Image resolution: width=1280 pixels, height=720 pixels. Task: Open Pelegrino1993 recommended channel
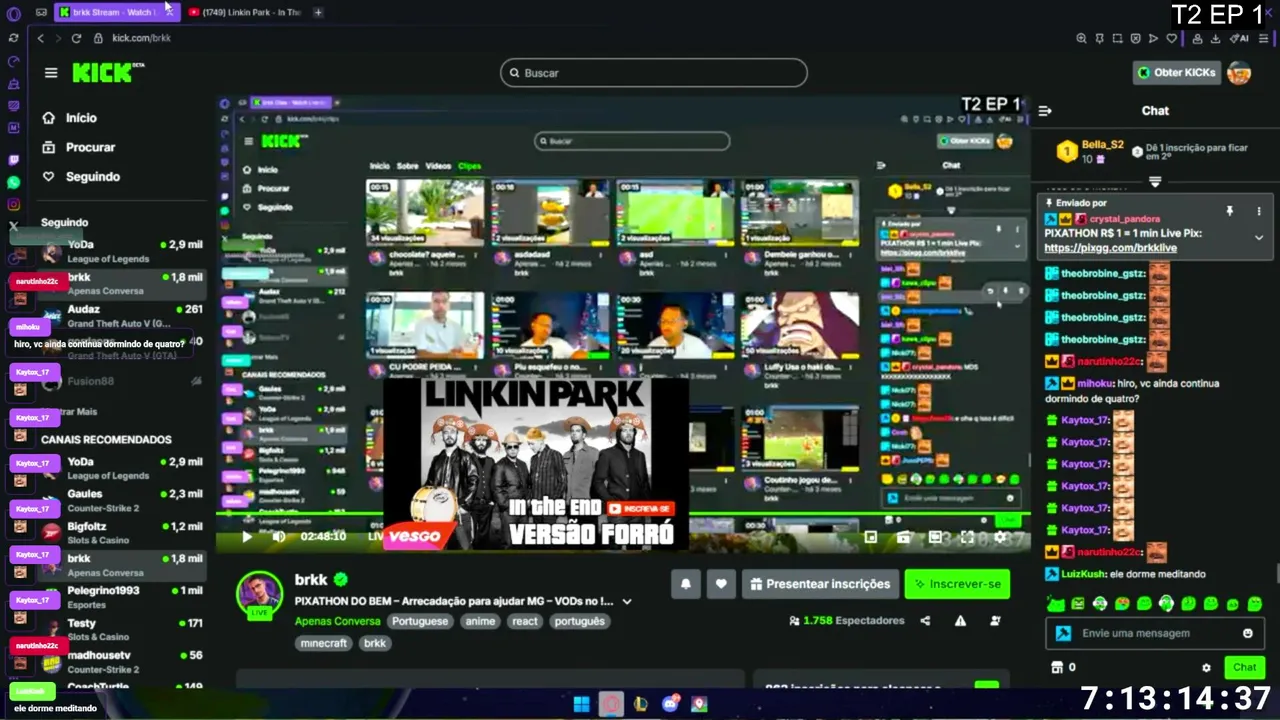[x=122, y=597]
